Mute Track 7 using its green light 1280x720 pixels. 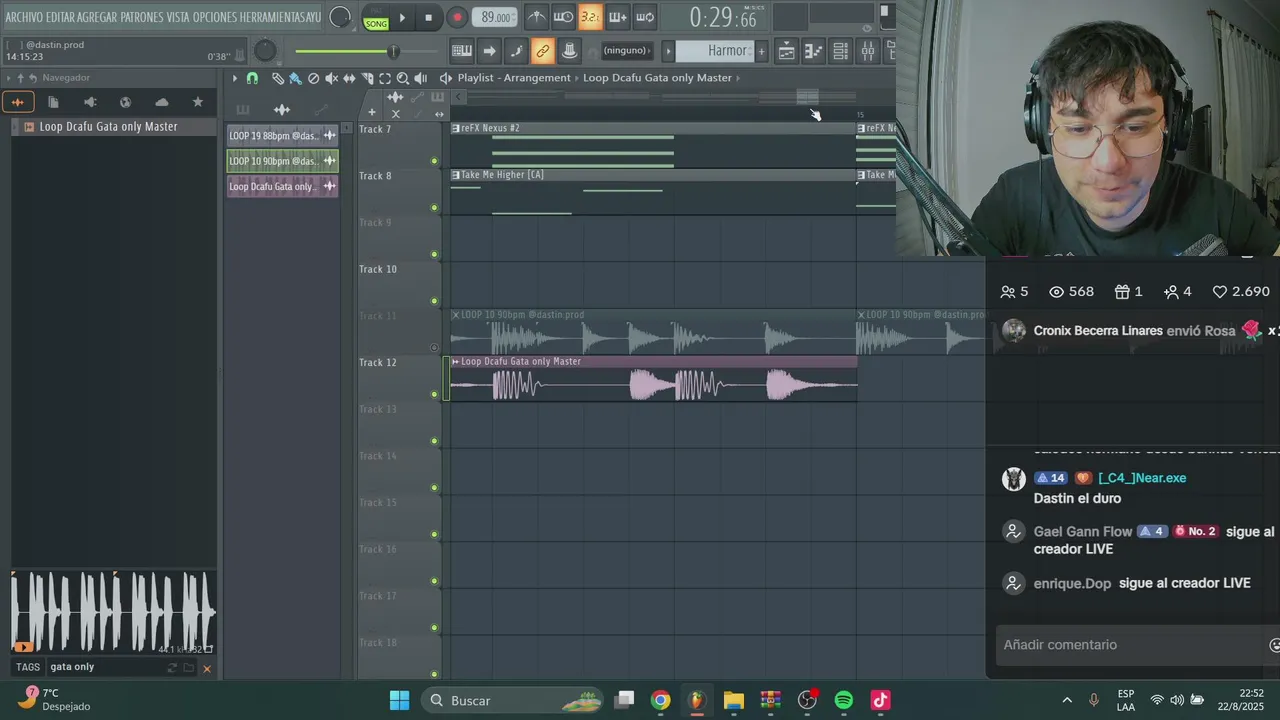click(x=434, y=161)
